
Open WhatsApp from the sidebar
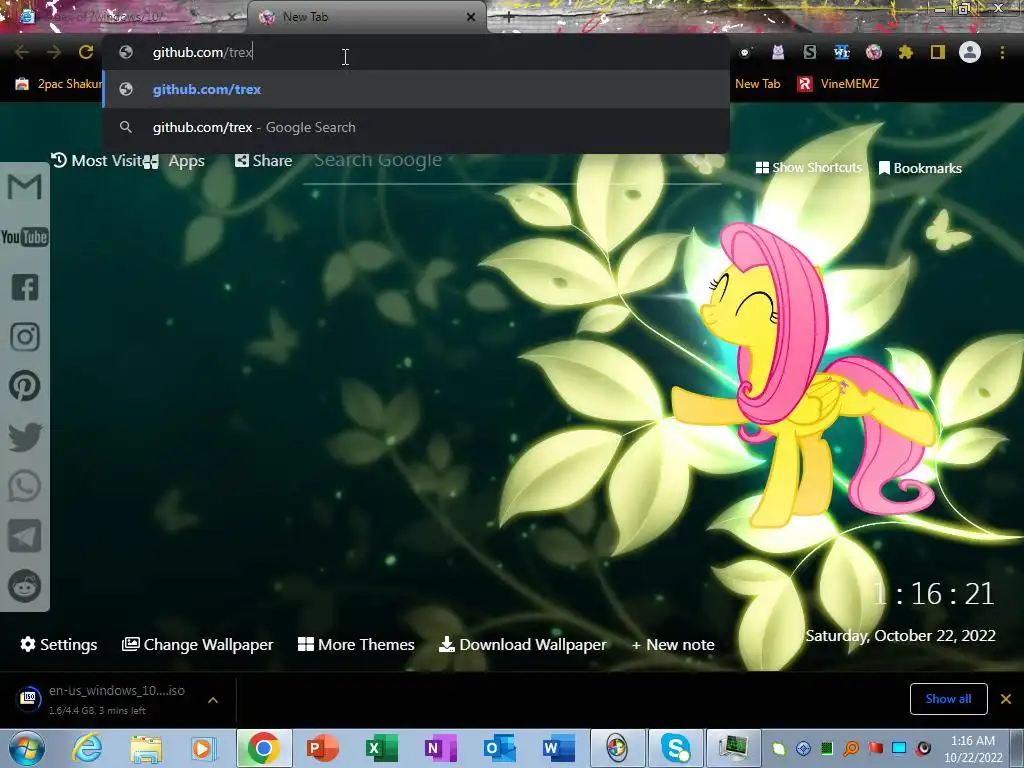pyautogui.click(x=25, y=487)
